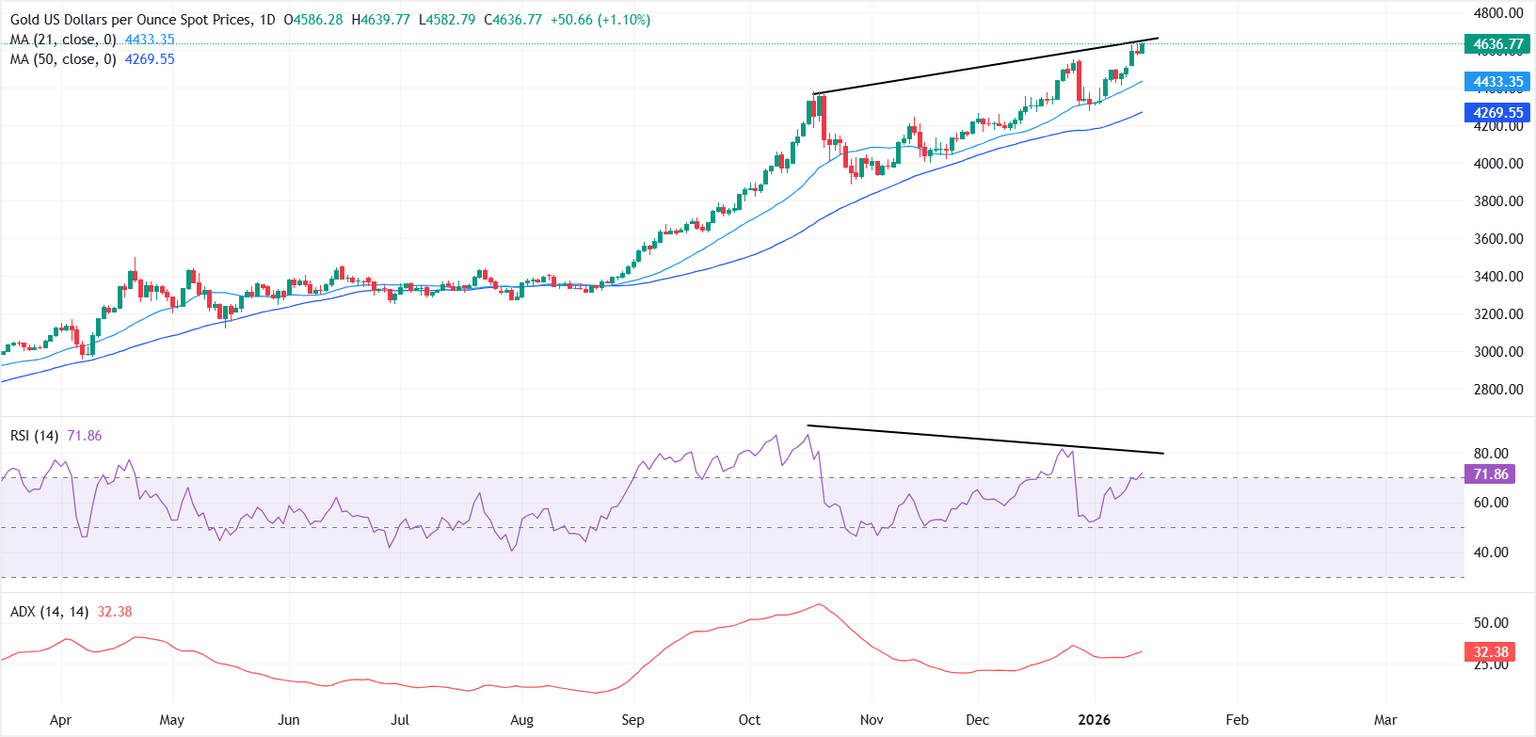
Task: Click the Feb label on time axis
Action: point(1237,718)
